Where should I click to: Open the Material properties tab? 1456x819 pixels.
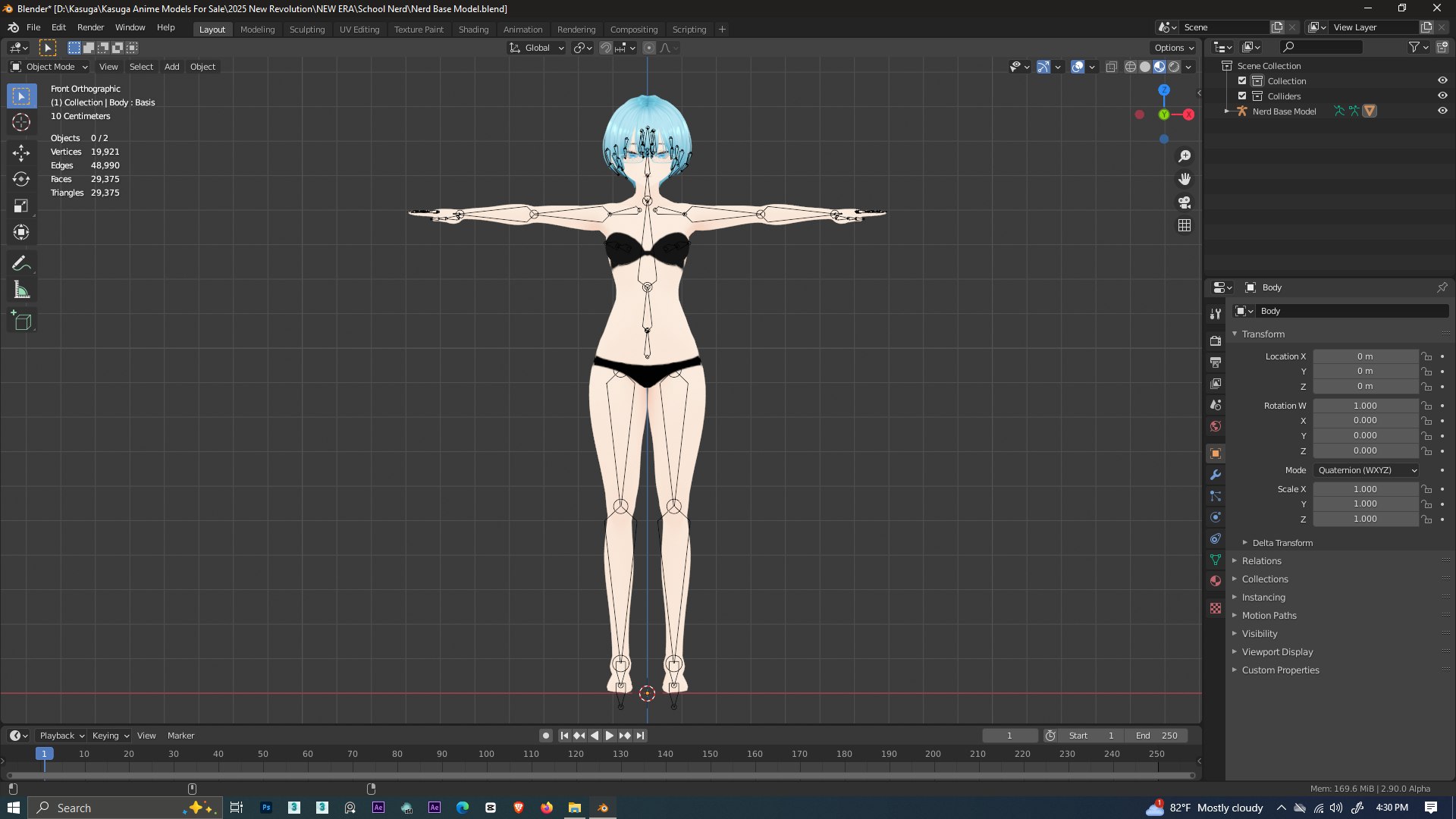pos(1216,581)
